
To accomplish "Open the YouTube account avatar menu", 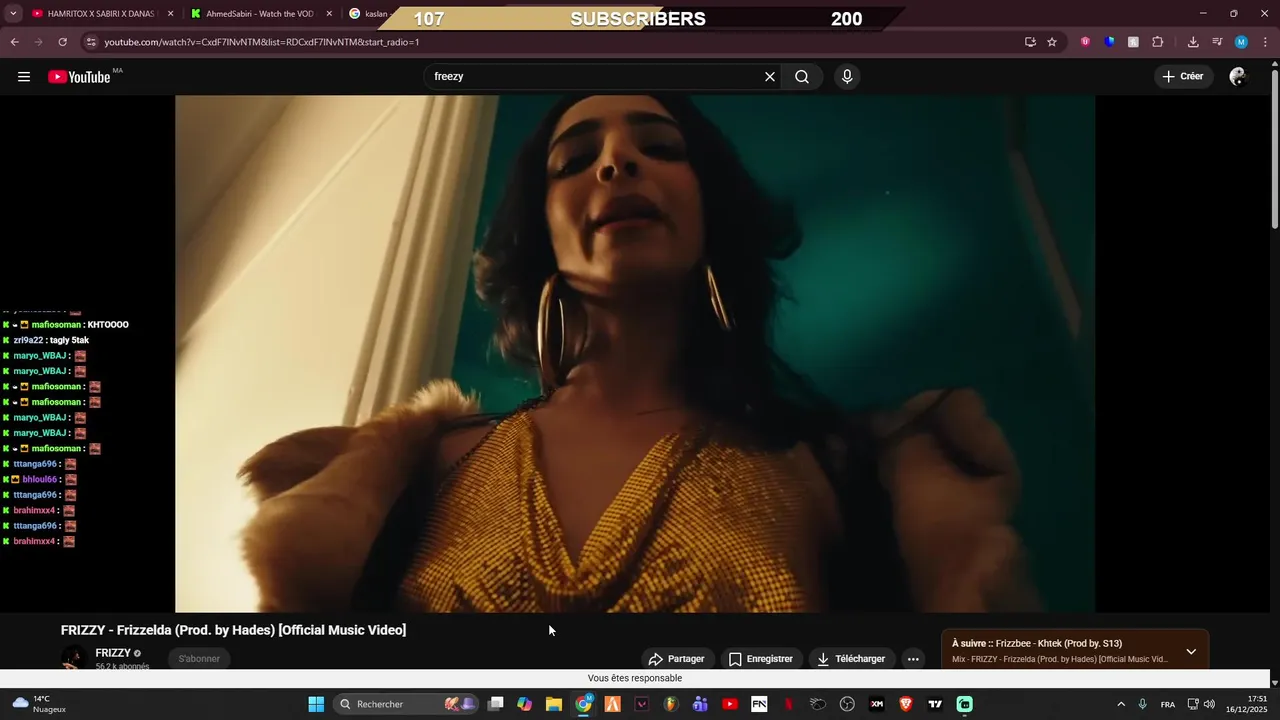I will click(x=1238, y=77).
